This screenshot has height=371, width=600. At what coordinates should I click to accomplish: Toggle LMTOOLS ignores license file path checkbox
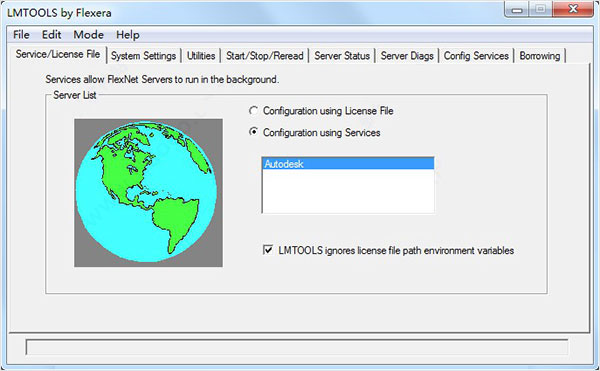pos(268,250)
